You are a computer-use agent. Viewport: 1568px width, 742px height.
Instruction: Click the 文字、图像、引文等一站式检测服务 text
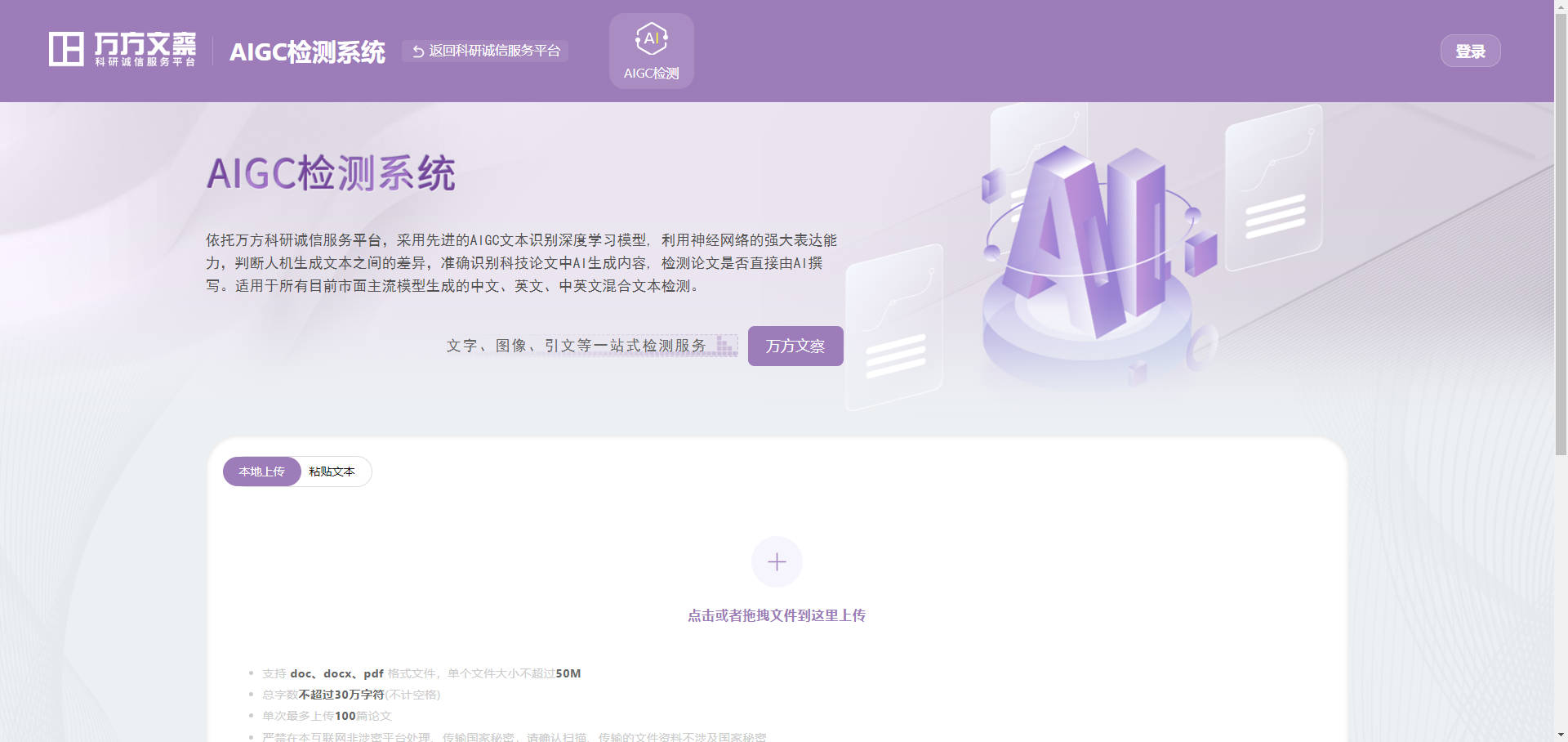point(576,346)
